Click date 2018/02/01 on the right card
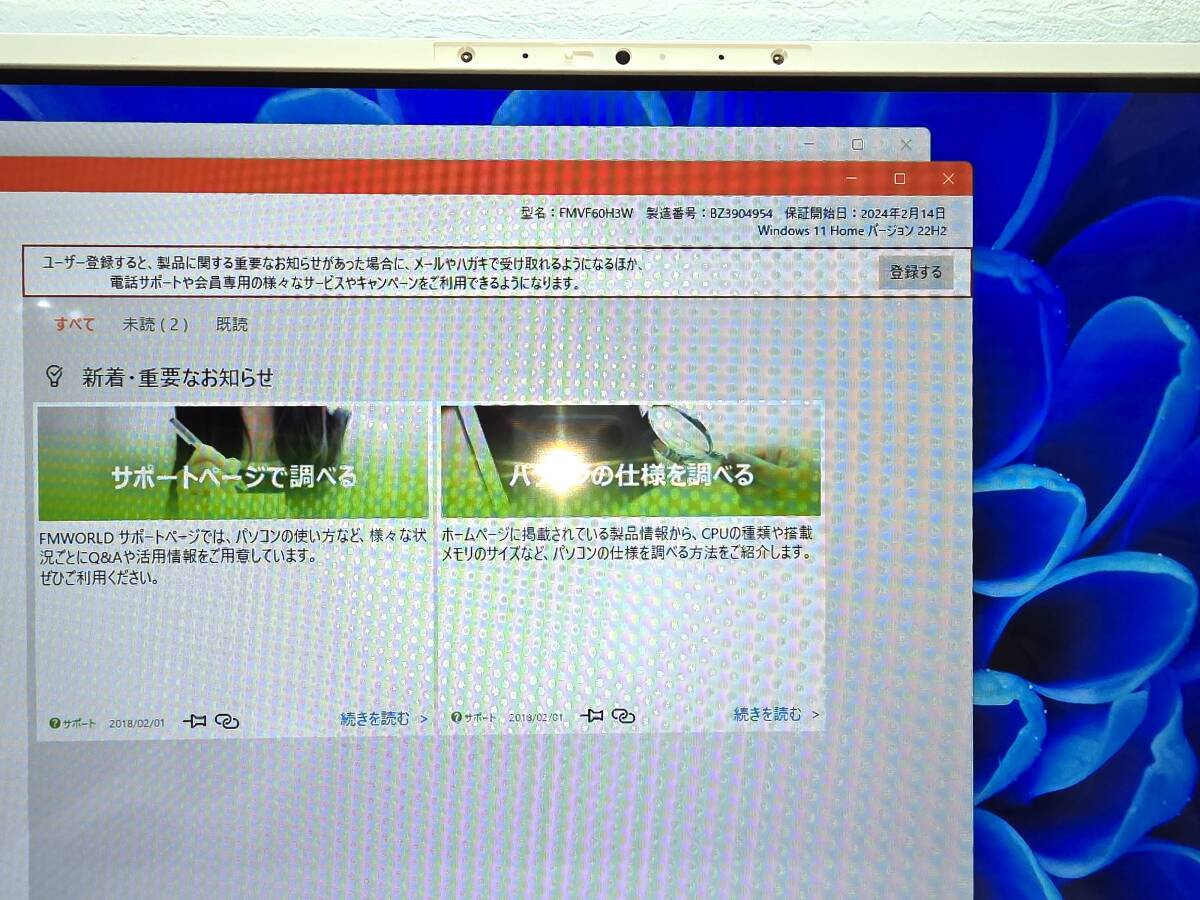The image size is (1200, 900). tap(536, 718)
